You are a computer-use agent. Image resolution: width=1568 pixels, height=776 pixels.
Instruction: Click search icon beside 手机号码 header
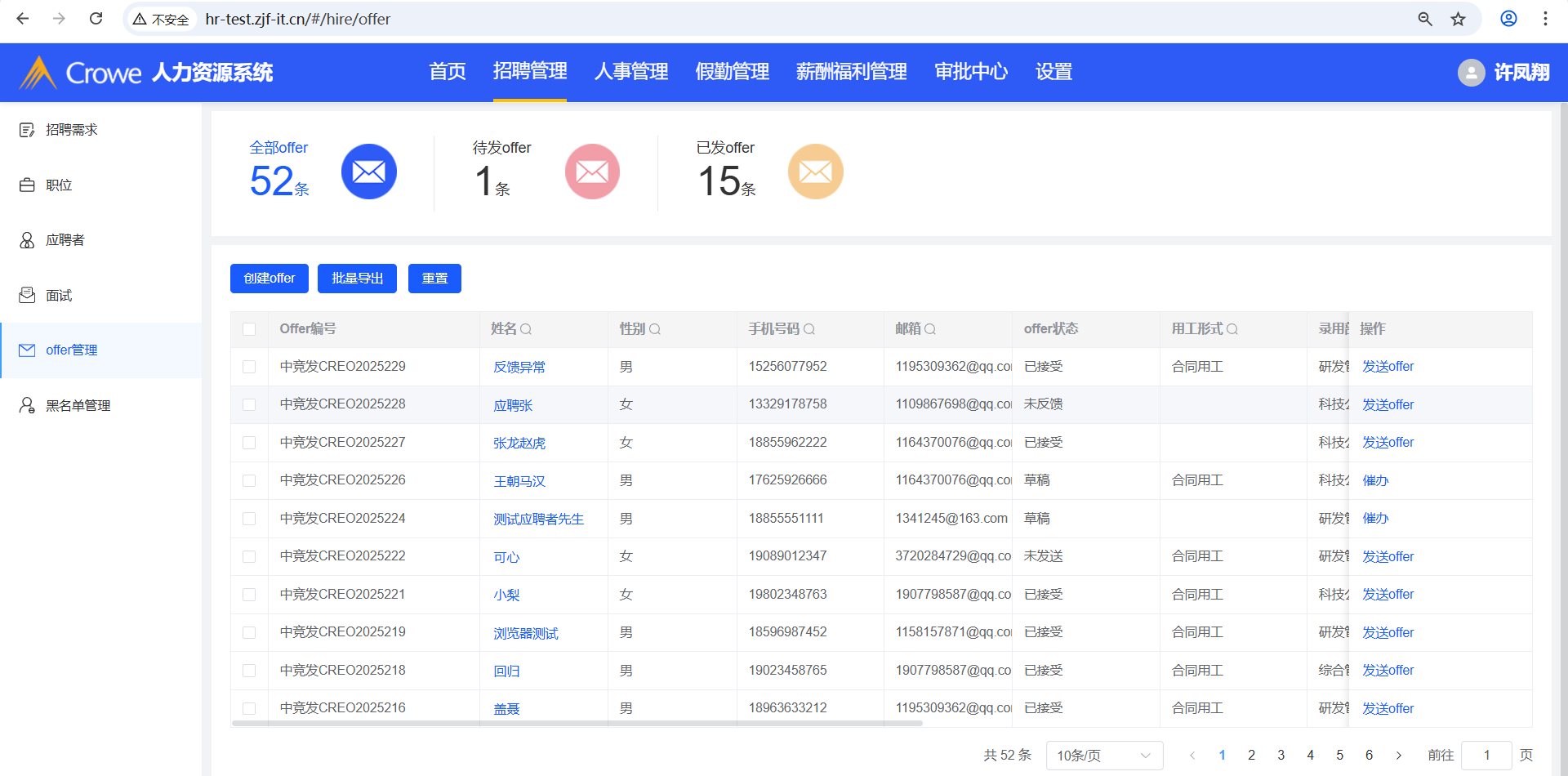pos(809,329)
